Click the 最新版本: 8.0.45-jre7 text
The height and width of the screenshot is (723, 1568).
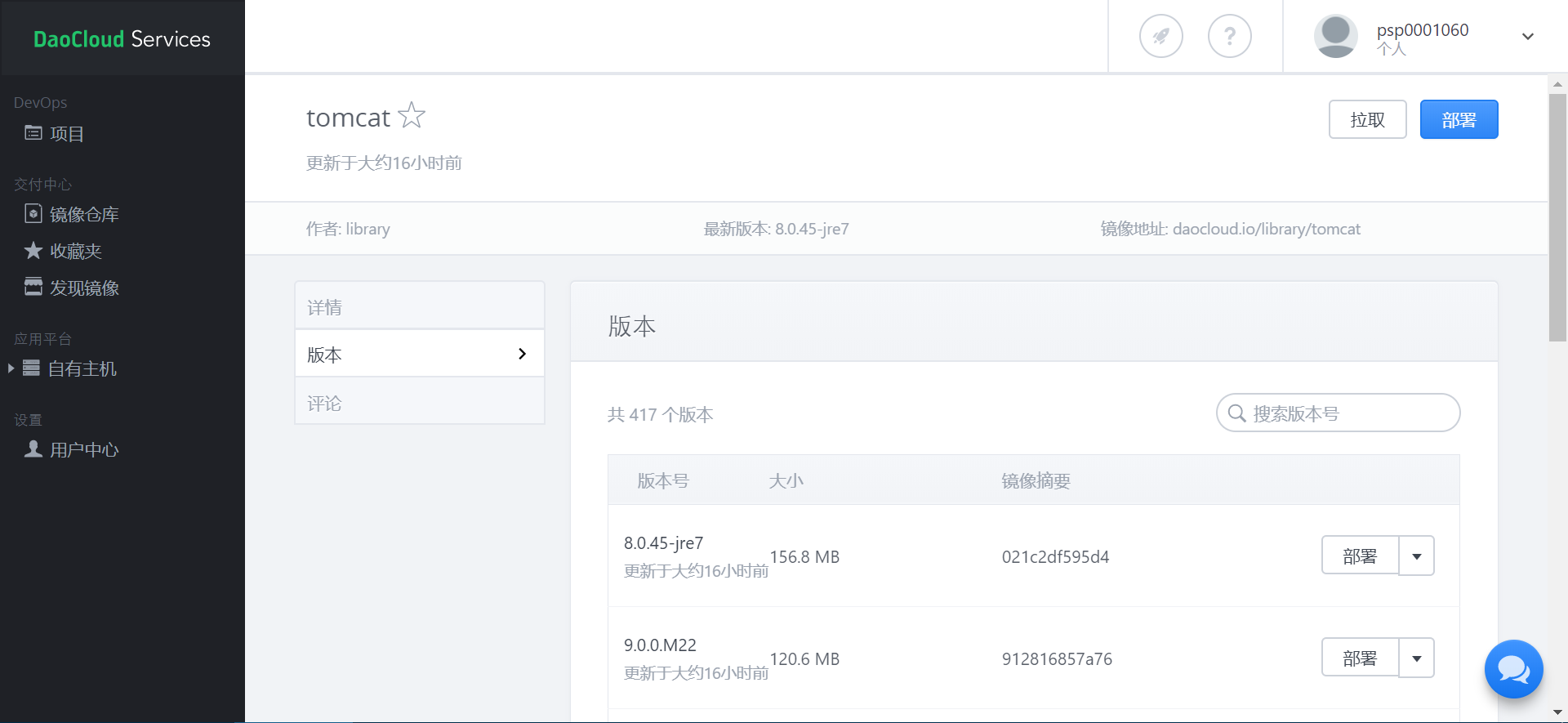(x=777, y=229)
